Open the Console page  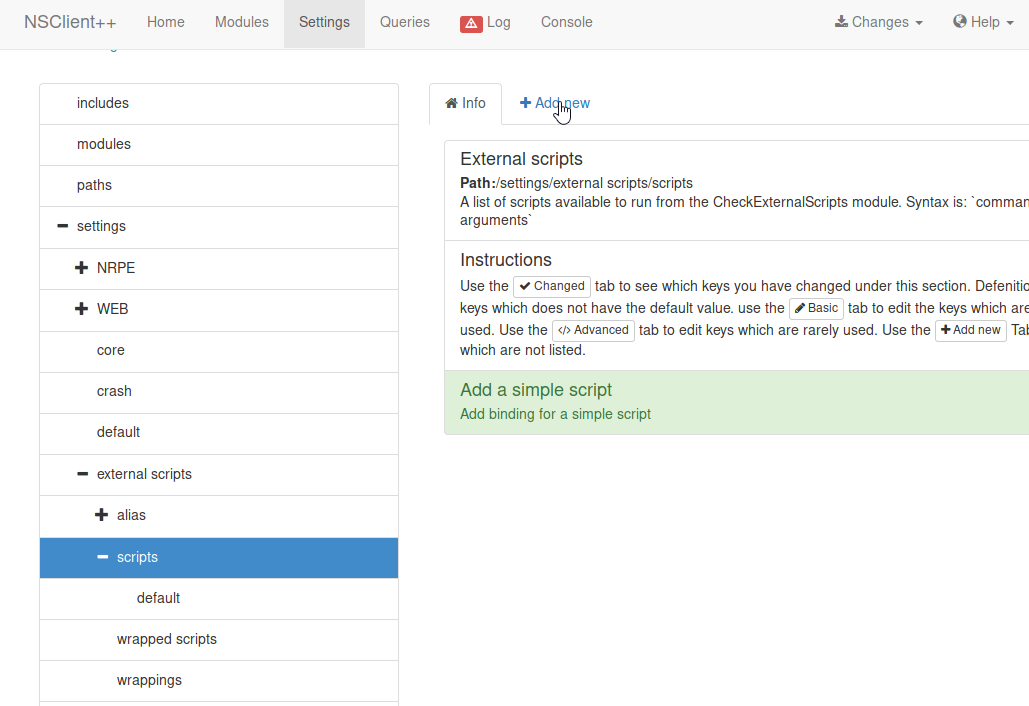tap(566, 22)
